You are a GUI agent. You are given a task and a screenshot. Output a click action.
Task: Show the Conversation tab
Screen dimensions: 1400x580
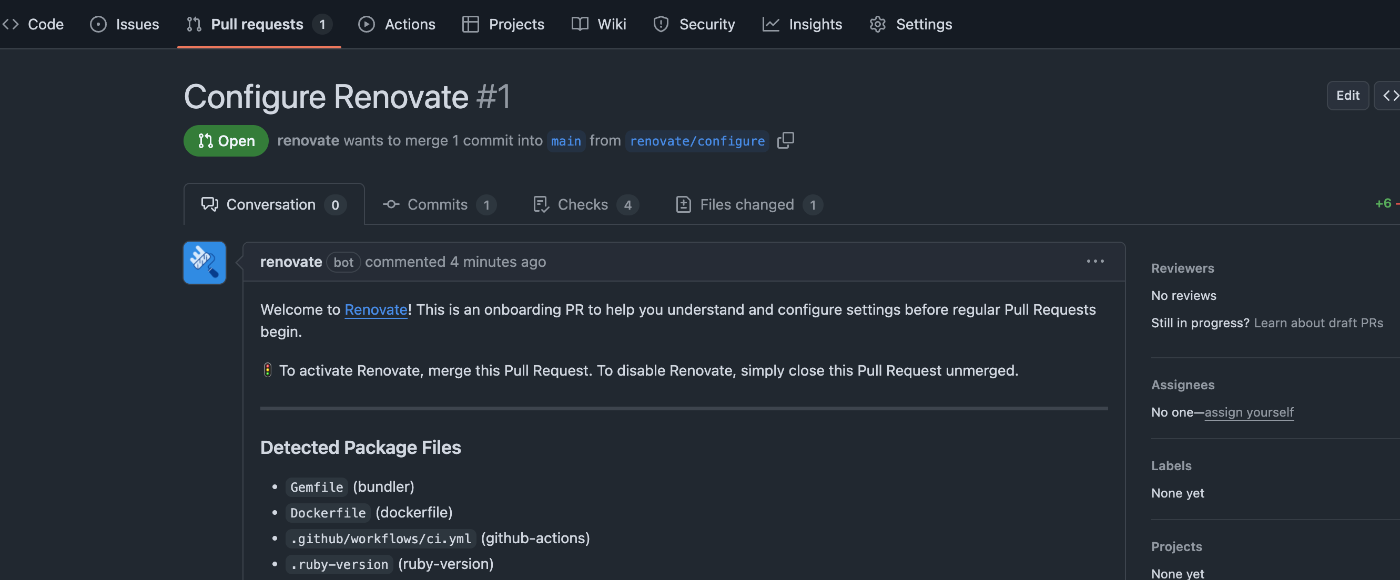click(273, 204)
